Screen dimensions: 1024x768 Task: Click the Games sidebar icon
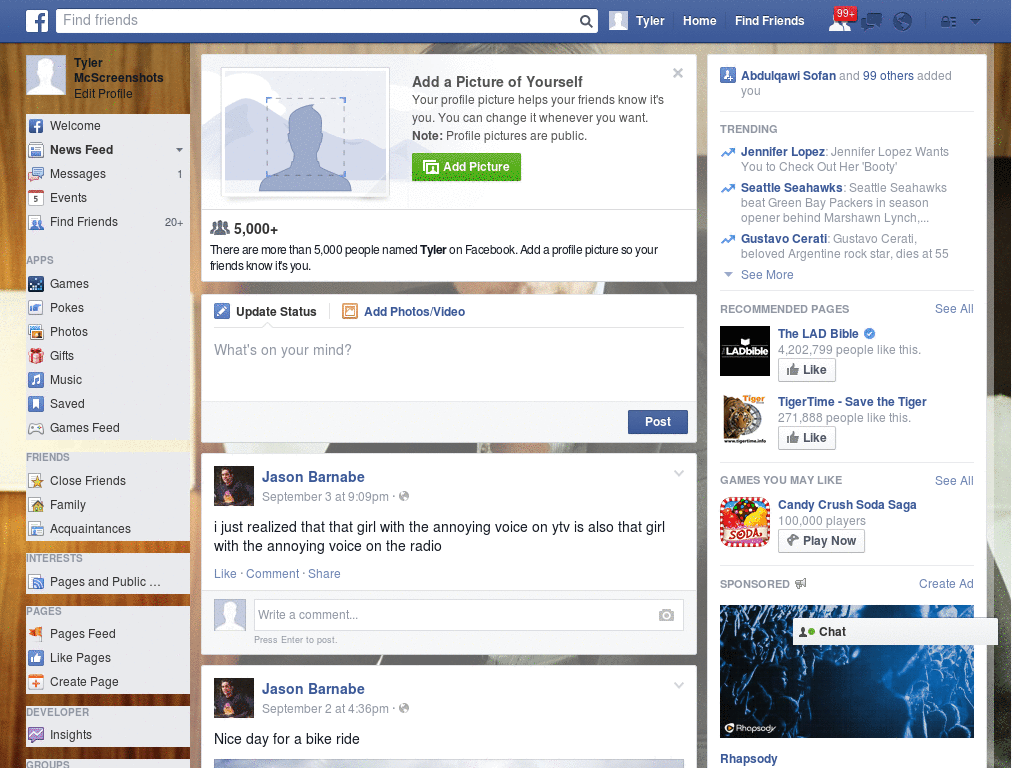tap(36, 284)
